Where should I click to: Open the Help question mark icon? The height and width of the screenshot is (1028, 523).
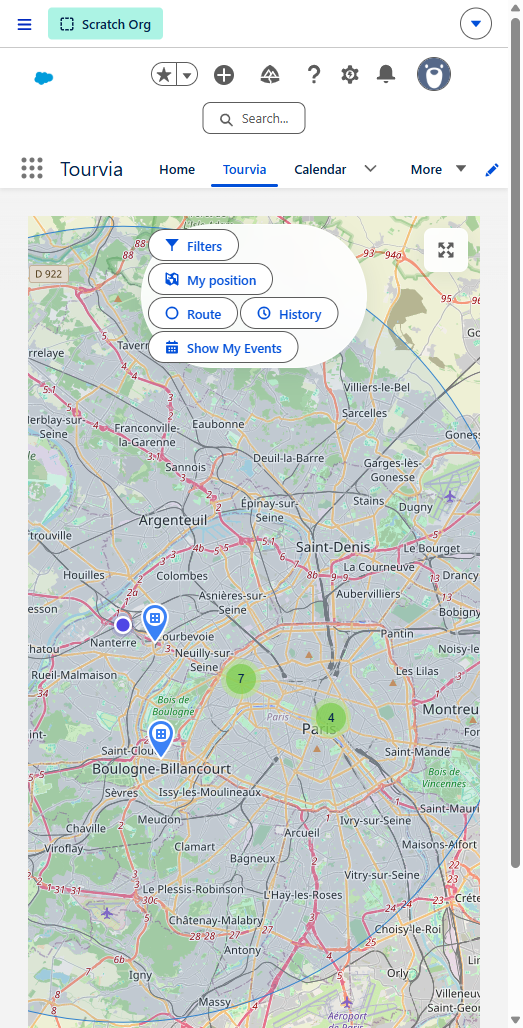click(314, 75)
